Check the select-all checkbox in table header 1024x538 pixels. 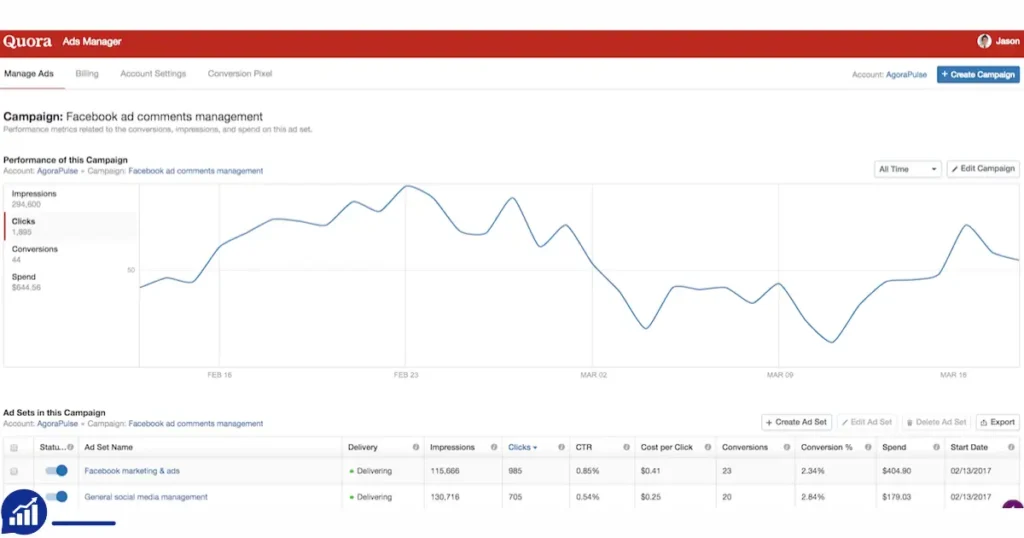(14, 448)
